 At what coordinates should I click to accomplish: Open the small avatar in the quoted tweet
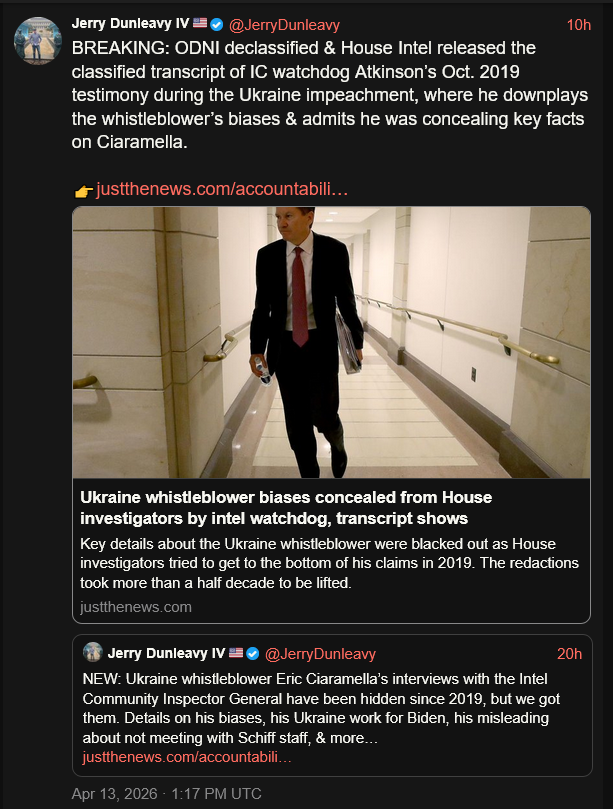tap(92, 653)
